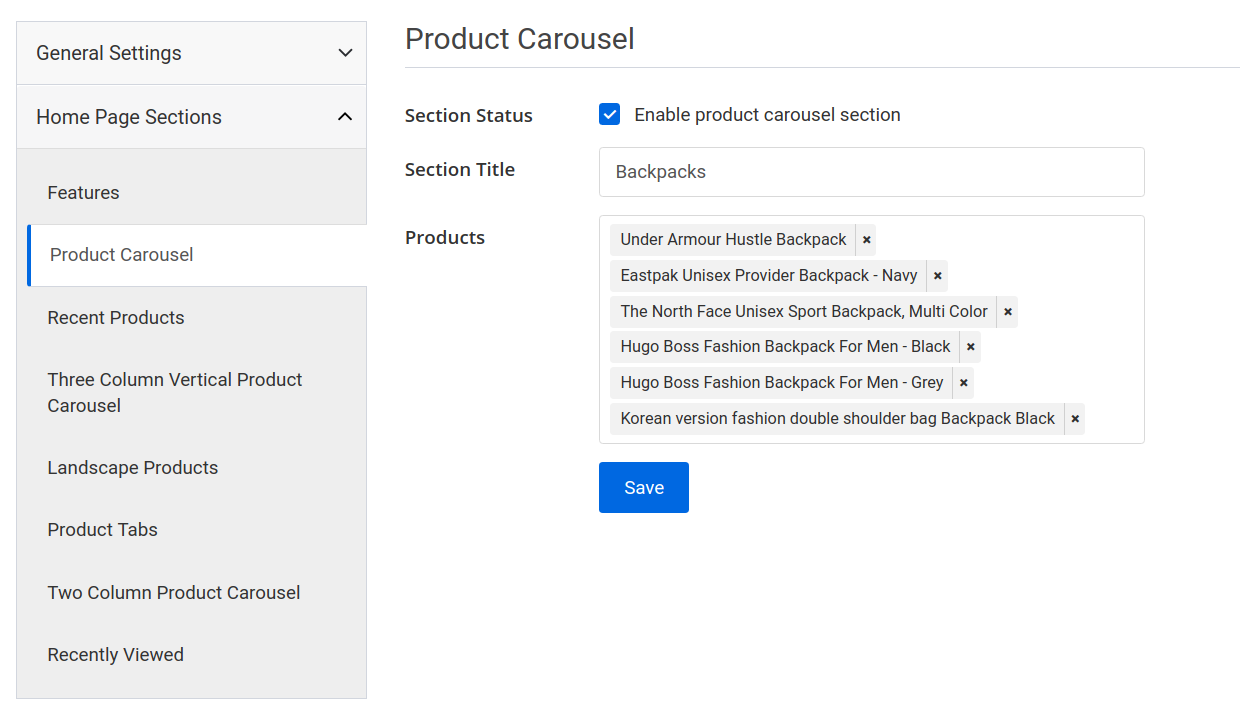The image size is (1240, 721).
Task: Open the Product Tabs settings
Action: (102, 529)
